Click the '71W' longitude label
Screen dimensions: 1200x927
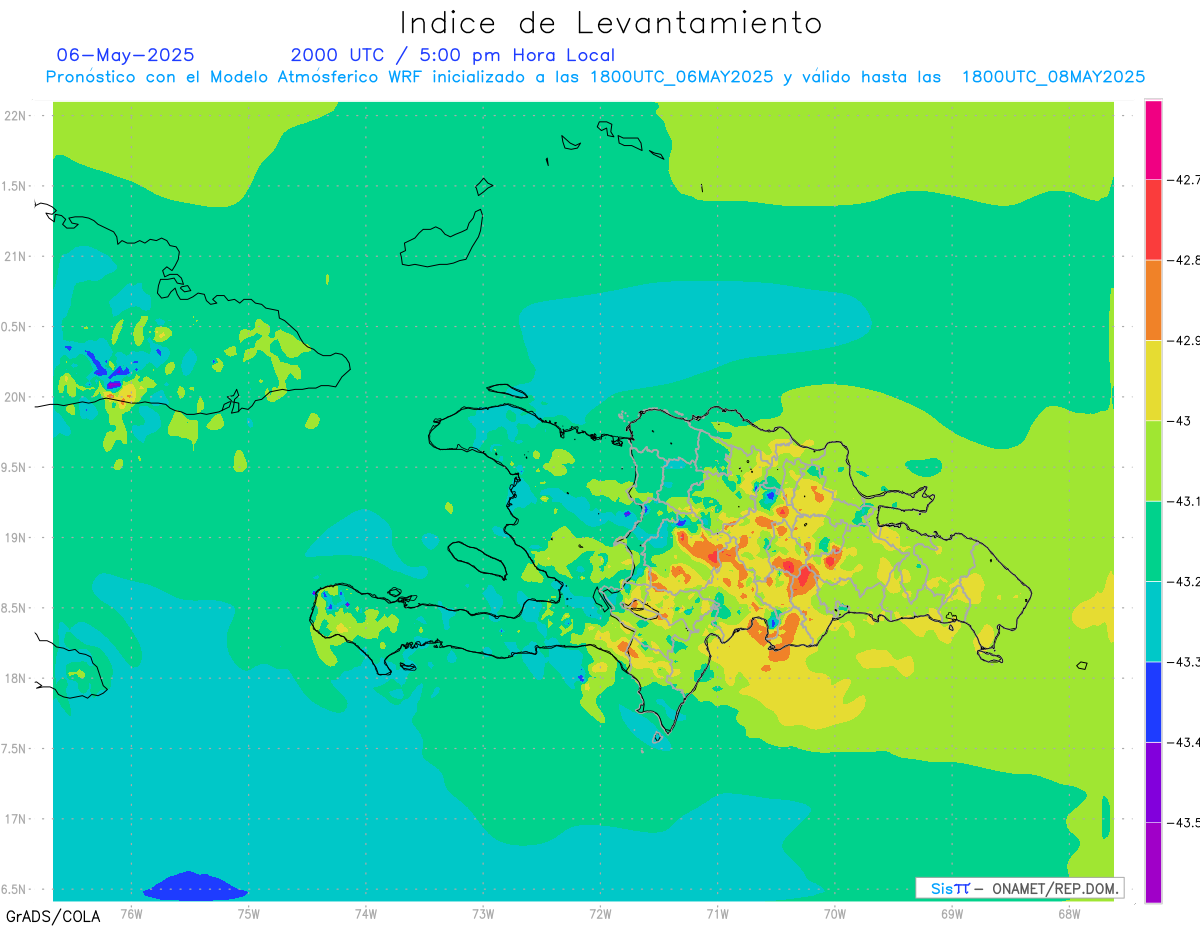(717, 913)
